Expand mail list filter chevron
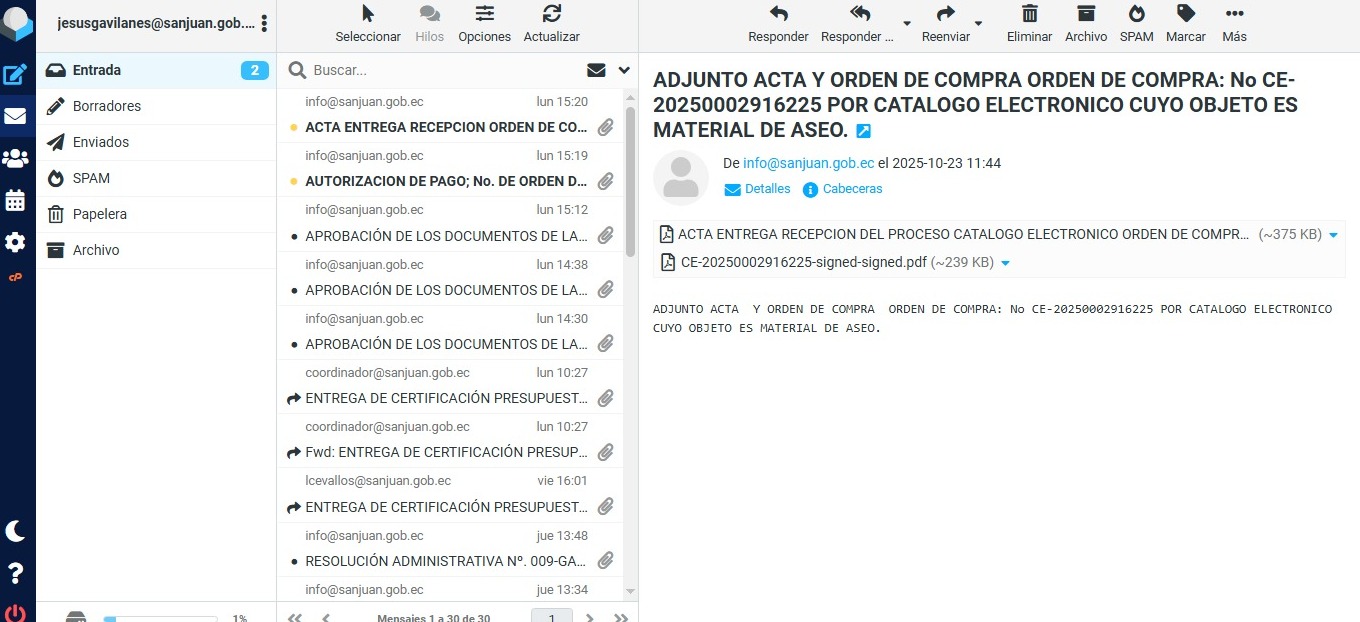 coord(625,70)
